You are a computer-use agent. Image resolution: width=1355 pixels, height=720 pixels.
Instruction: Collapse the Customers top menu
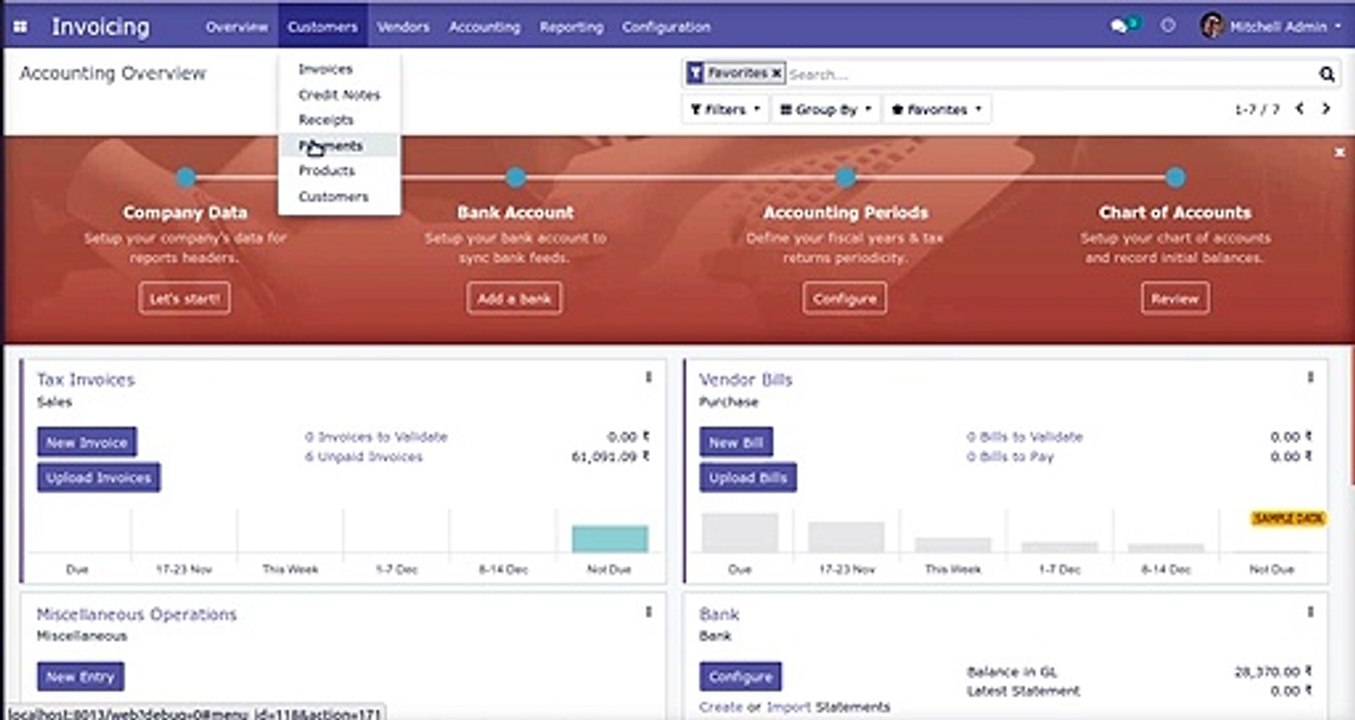coord(323,27)
